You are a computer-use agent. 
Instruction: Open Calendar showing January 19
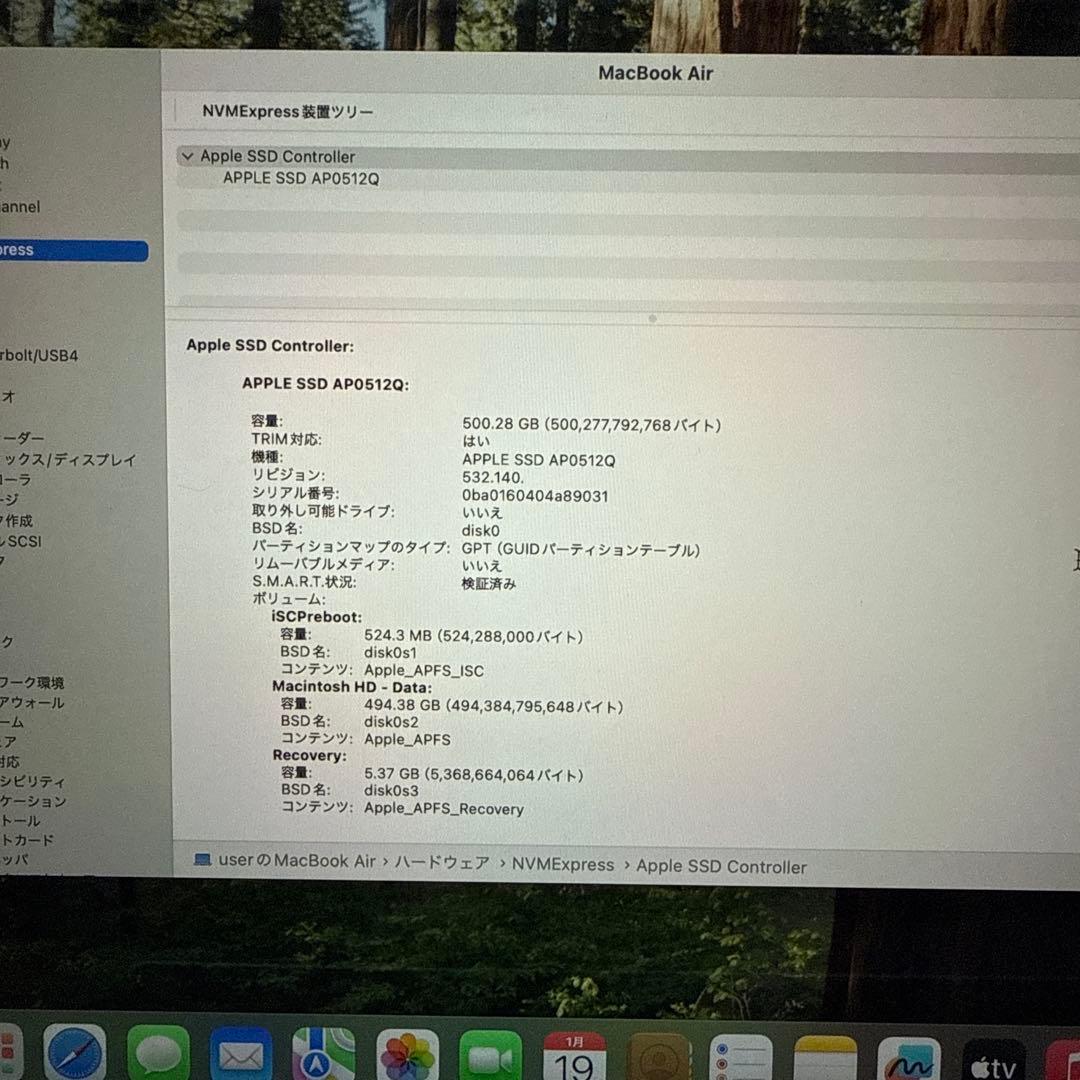574,1052
